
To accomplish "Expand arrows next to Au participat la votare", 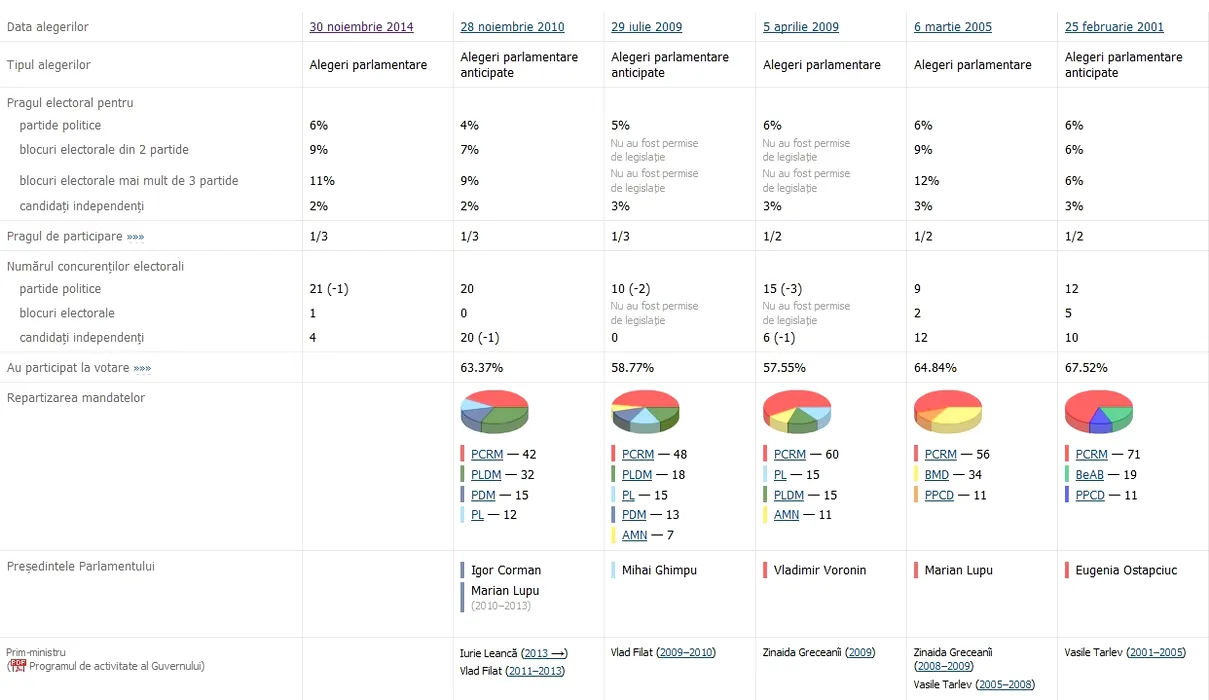I will (x=141, y=368).
